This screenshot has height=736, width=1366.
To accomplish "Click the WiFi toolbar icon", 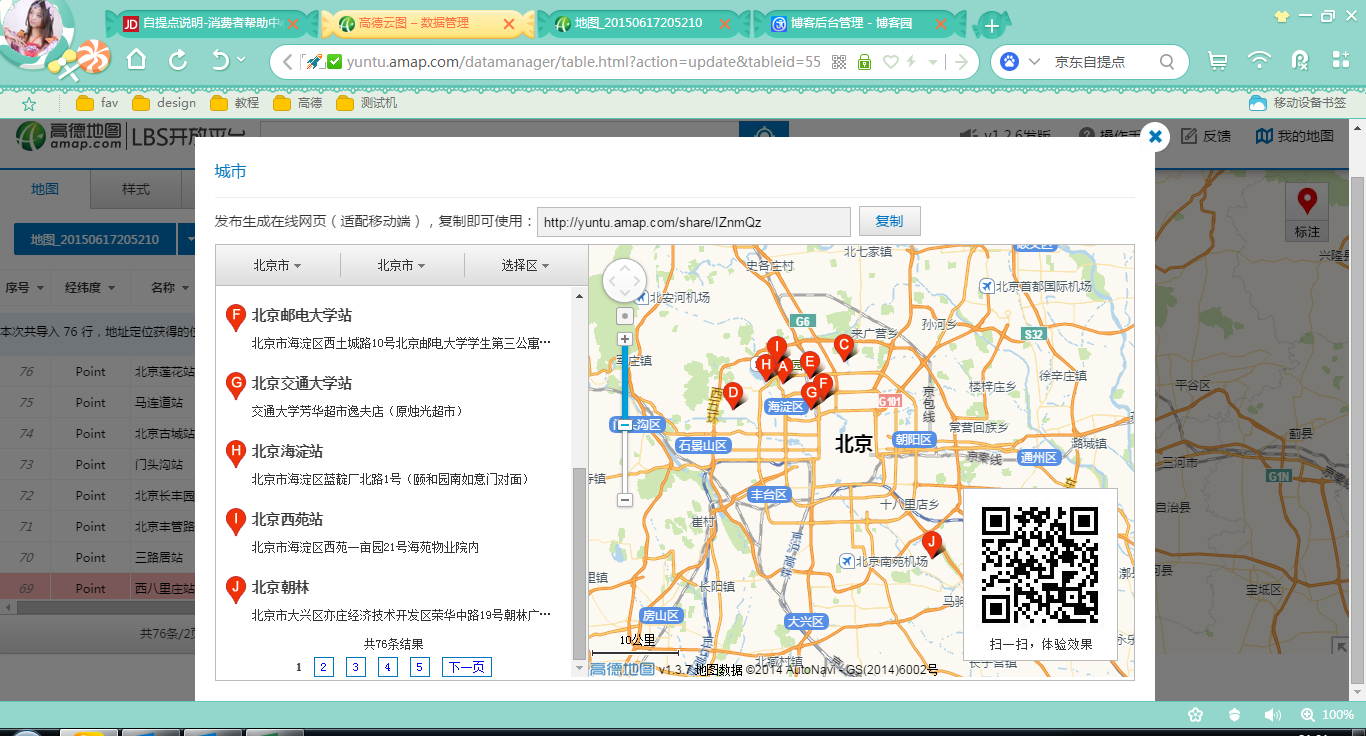I will (1259, 61).
